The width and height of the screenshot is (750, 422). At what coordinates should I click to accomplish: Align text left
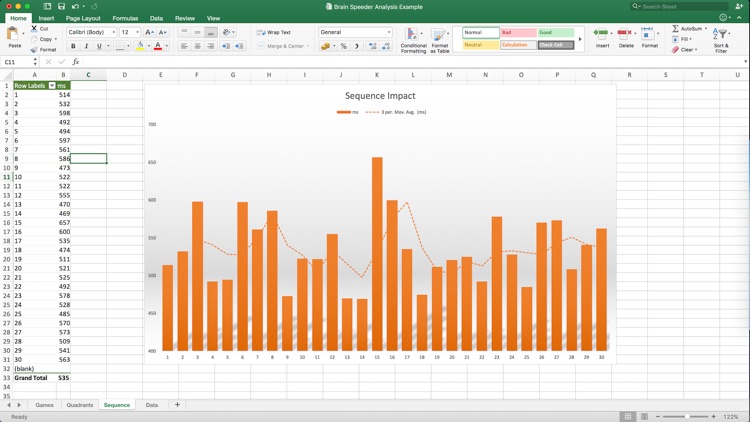[184, 46]
